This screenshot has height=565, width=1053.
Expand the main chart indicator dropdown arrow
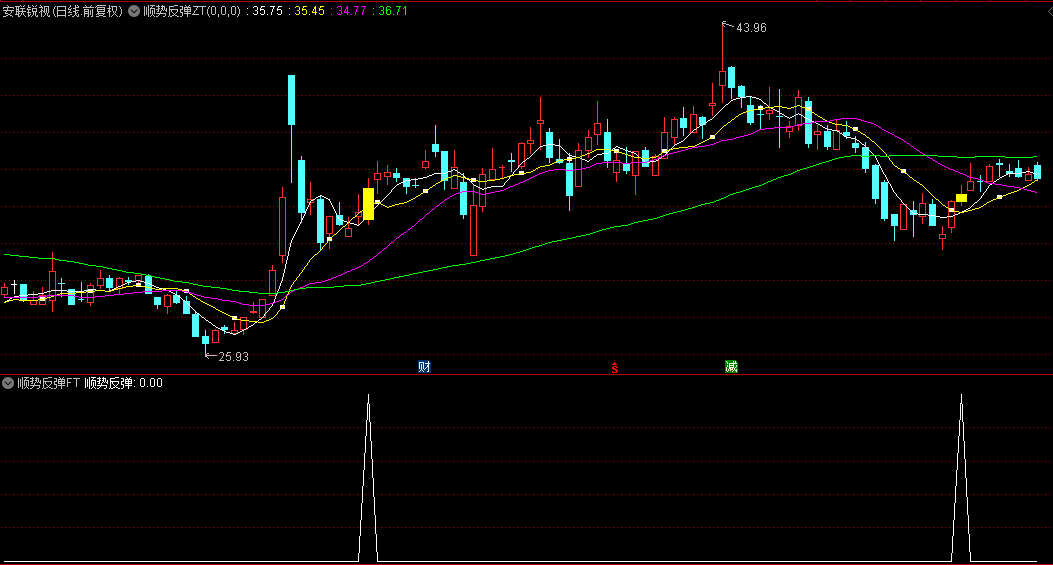point(134,11)
